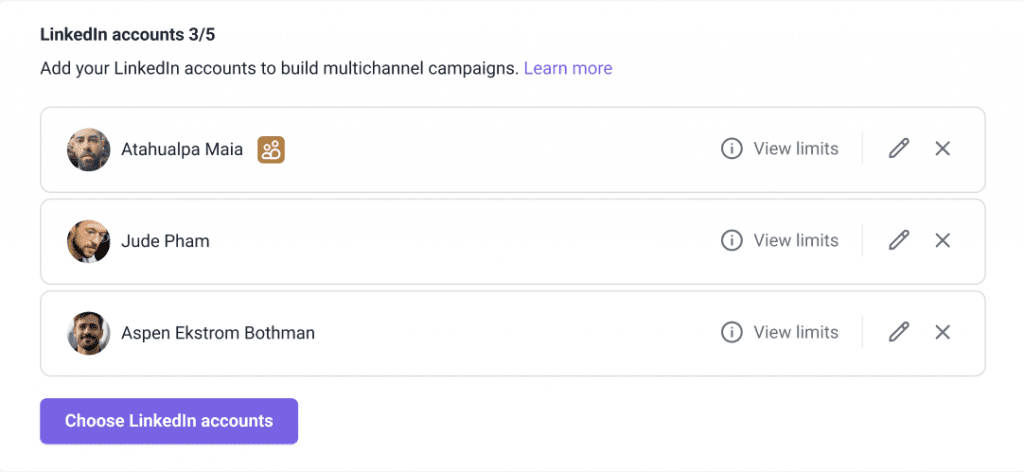1024x472 pixels.
Task: Click Atahualpa Maia's profile photo
Action: (89, 150)
